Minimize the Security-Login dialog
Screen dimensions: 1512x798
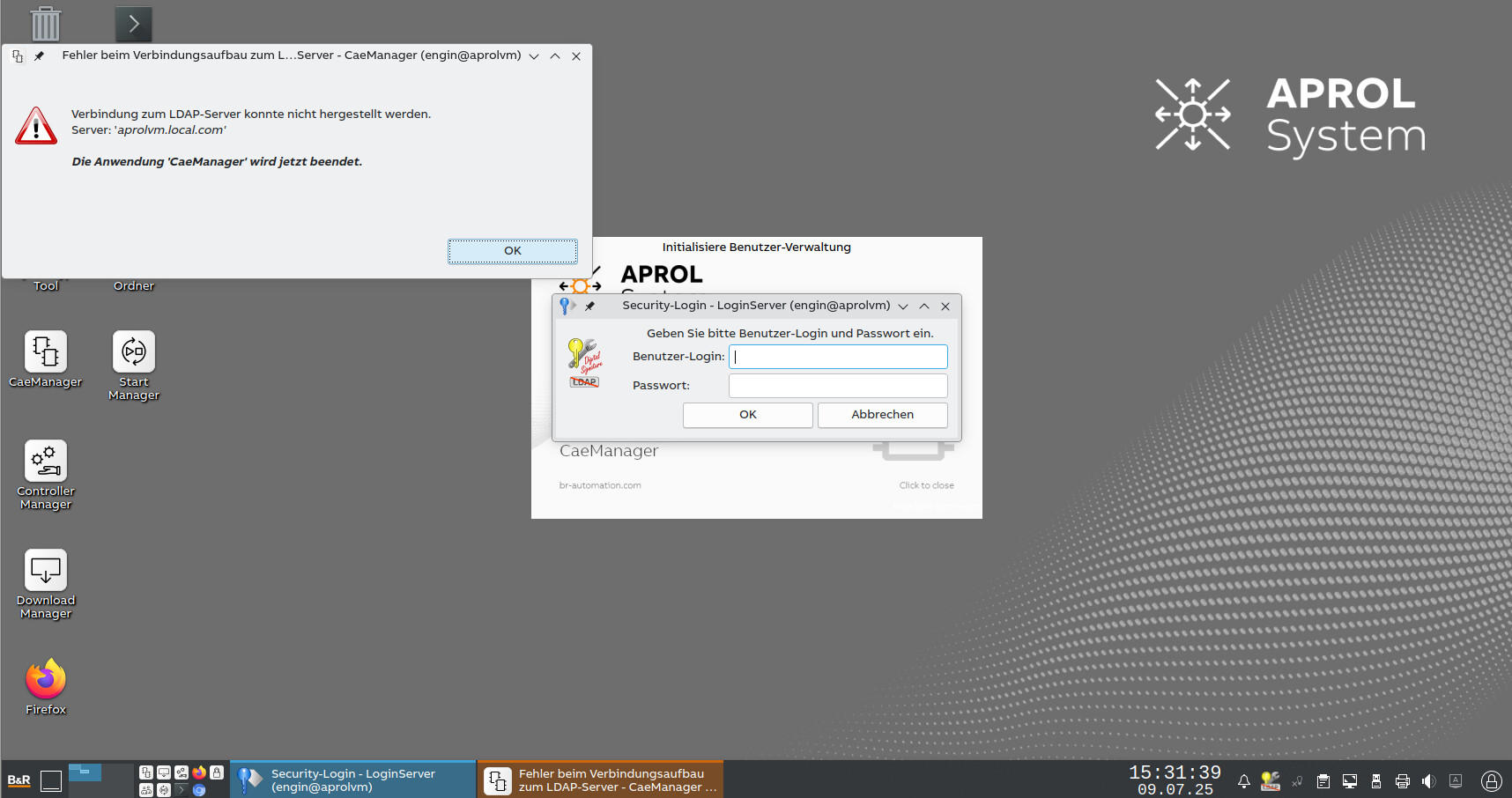[x=903, y=306]
